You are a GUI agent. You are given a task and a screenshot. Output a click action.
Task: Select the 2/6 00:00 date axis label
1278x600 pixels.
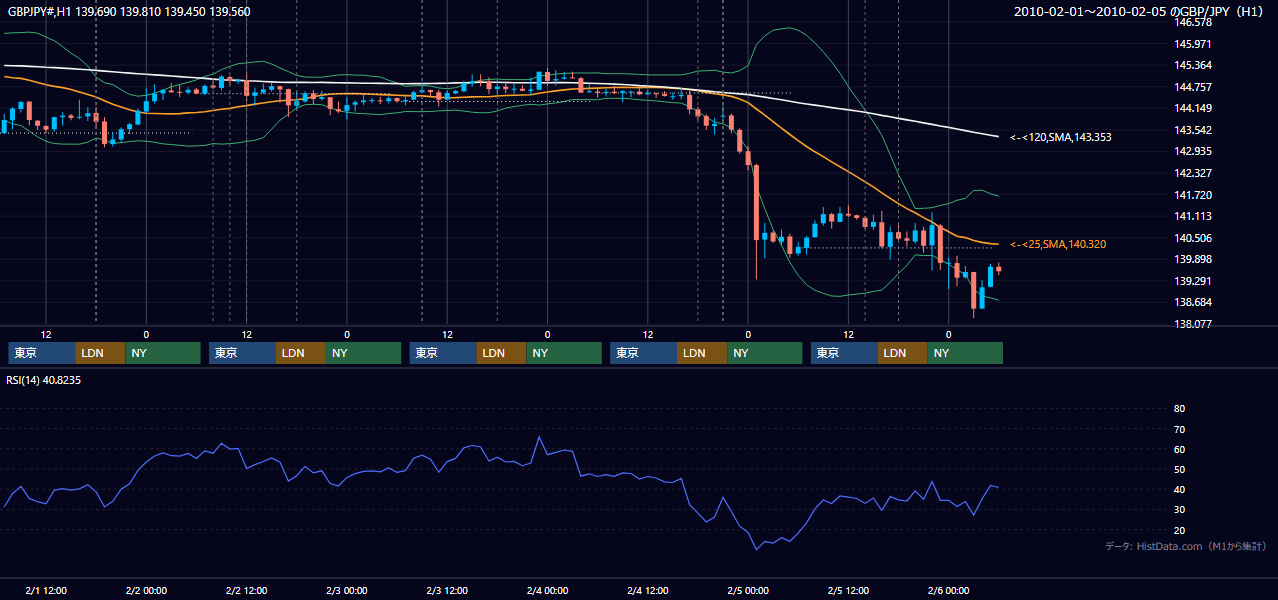click(x=948, y=590)
